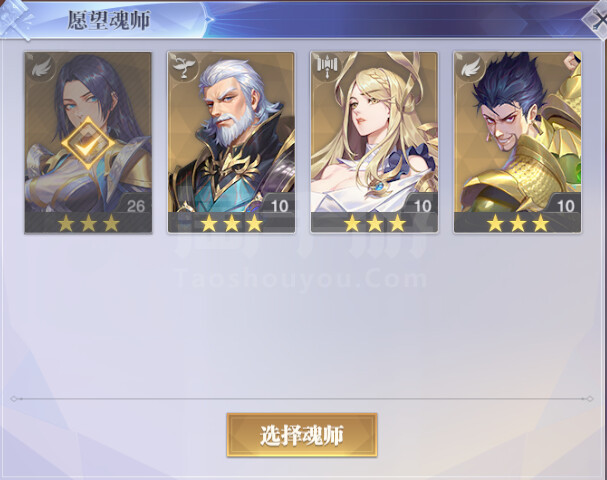Select the blonde woman hero card
Screen dimensions: 607x480
(x=374, y=142)
